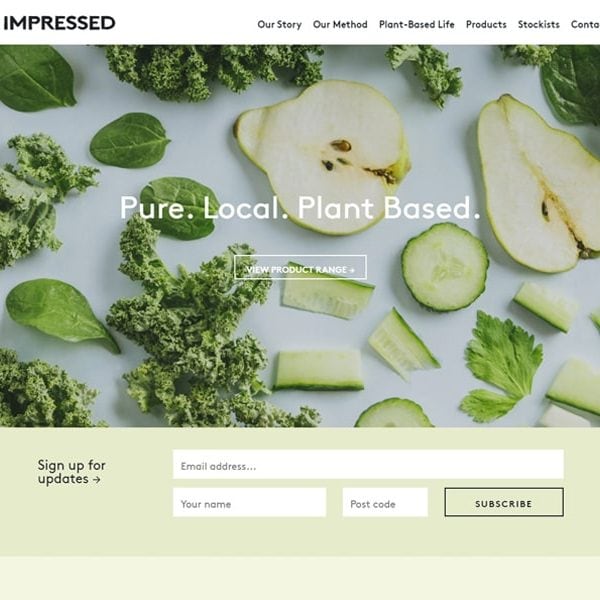Click the IMPRESSED logo
The width and height of the screenshot is (600, 600).
[59, 23]
